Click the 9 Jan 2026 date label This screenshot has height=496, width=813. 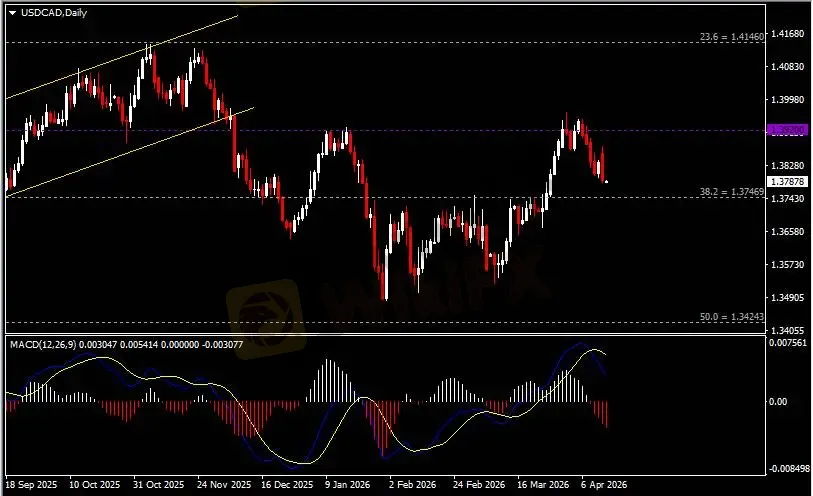click(347, 485)
